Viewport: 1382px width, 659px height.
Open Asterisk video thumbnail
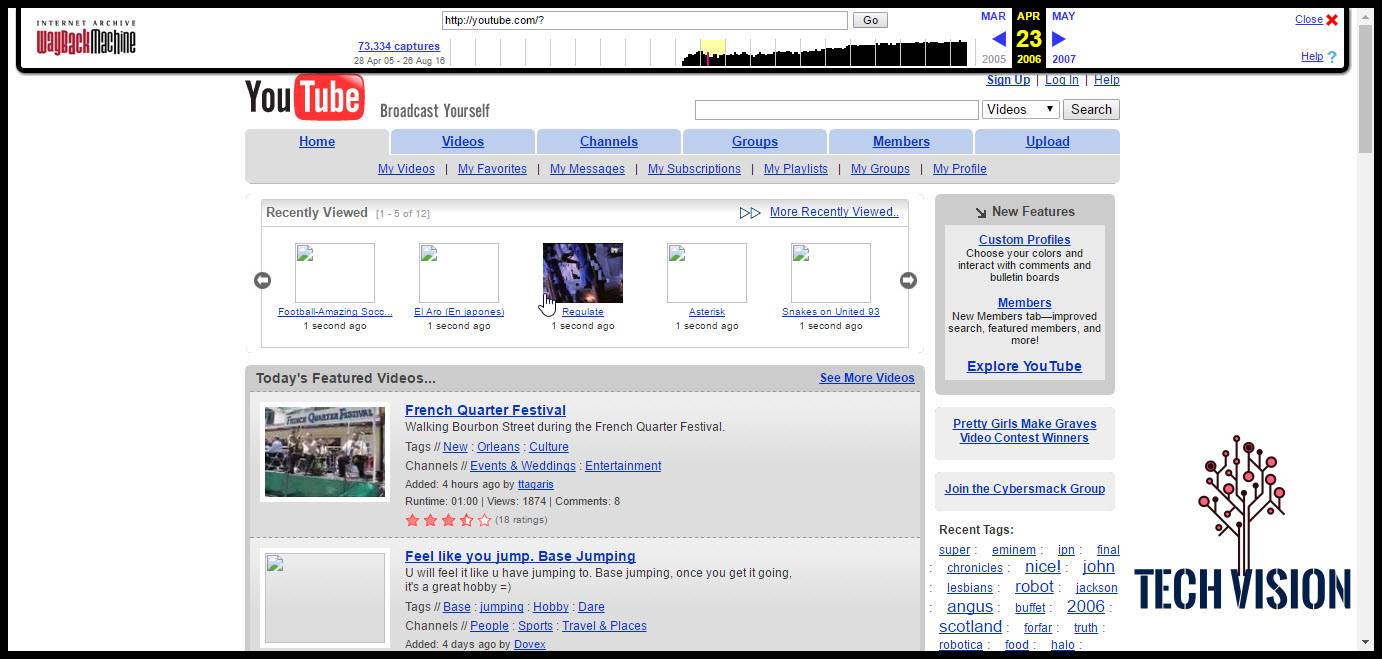[x=707, y=273]
